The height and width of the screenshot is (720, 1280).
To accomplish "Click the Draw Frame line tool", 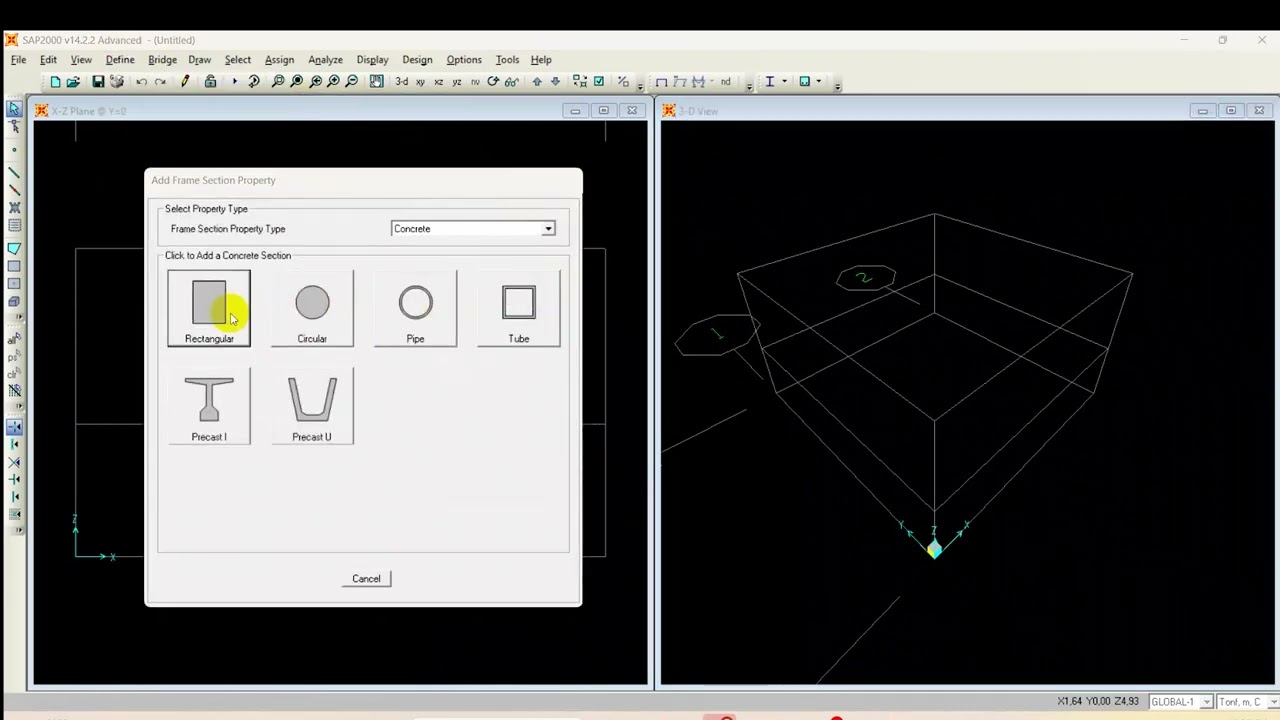I will [x=14, y=172].
